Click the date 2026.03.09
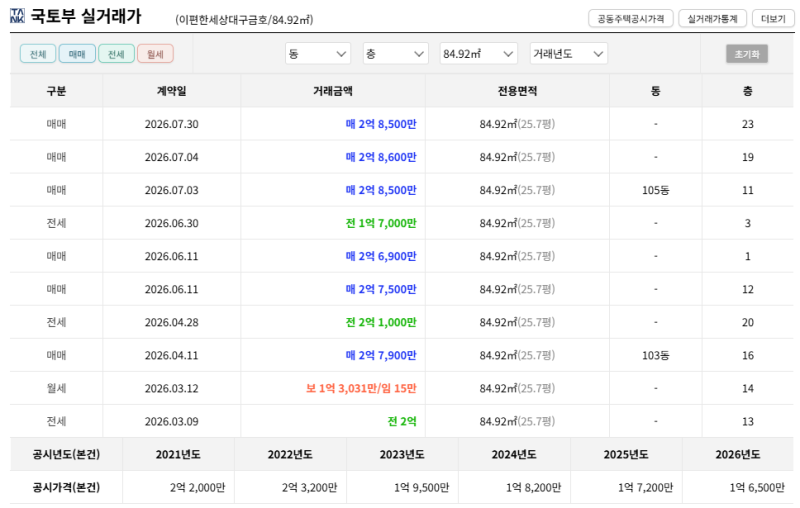This screenshot has height=508, width=800. 171,422
